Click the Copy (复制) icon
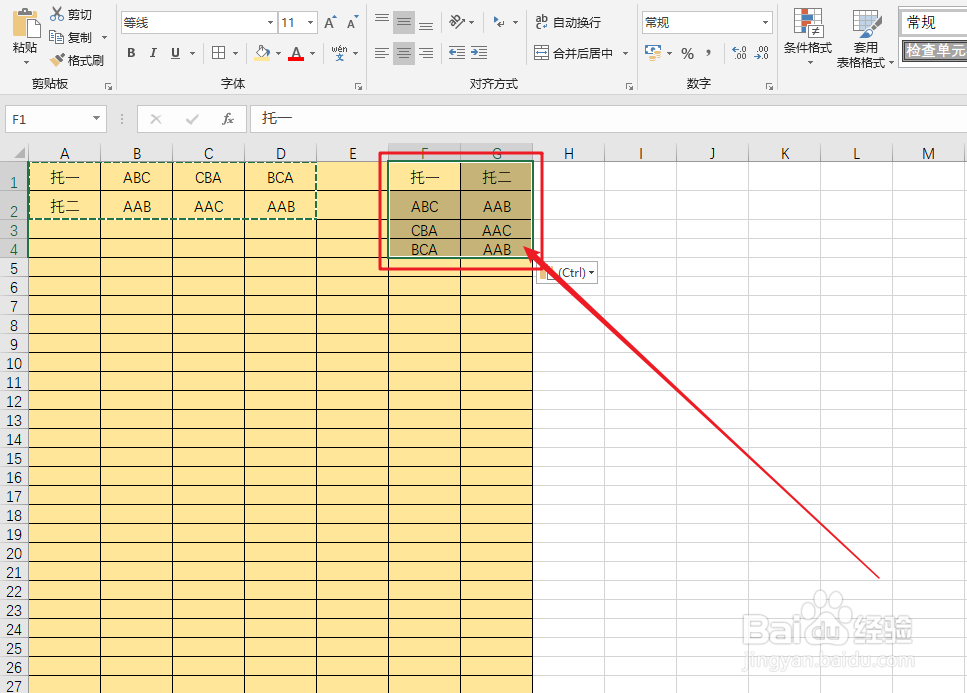This screenshot has height=693, width=967. [x=57, y=37]
